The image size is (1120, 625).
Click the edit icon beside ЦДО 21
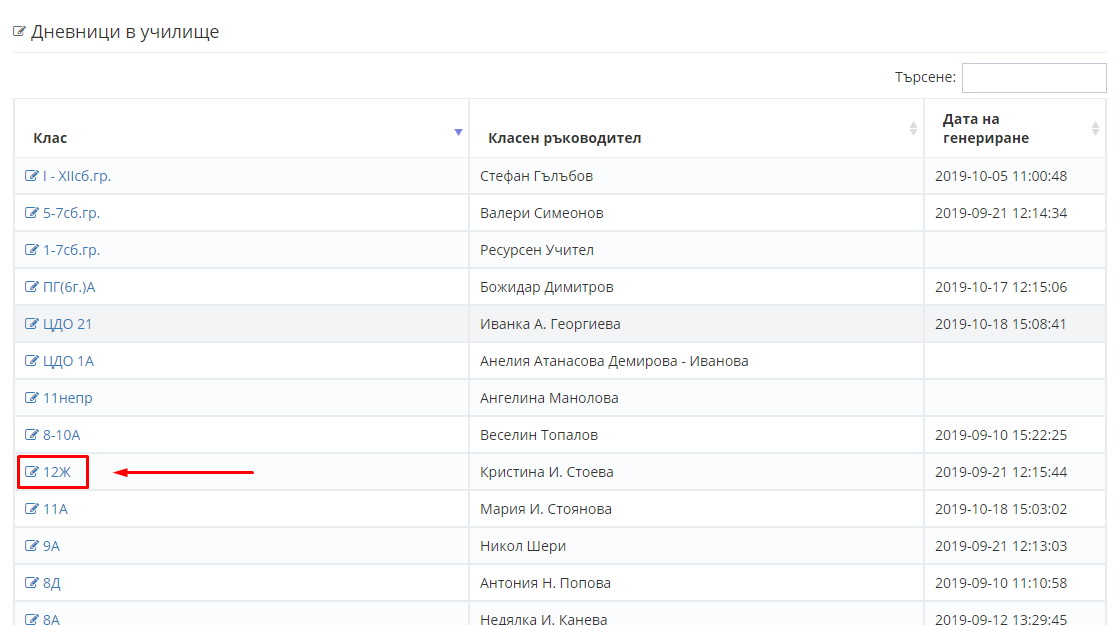[31, 324]
